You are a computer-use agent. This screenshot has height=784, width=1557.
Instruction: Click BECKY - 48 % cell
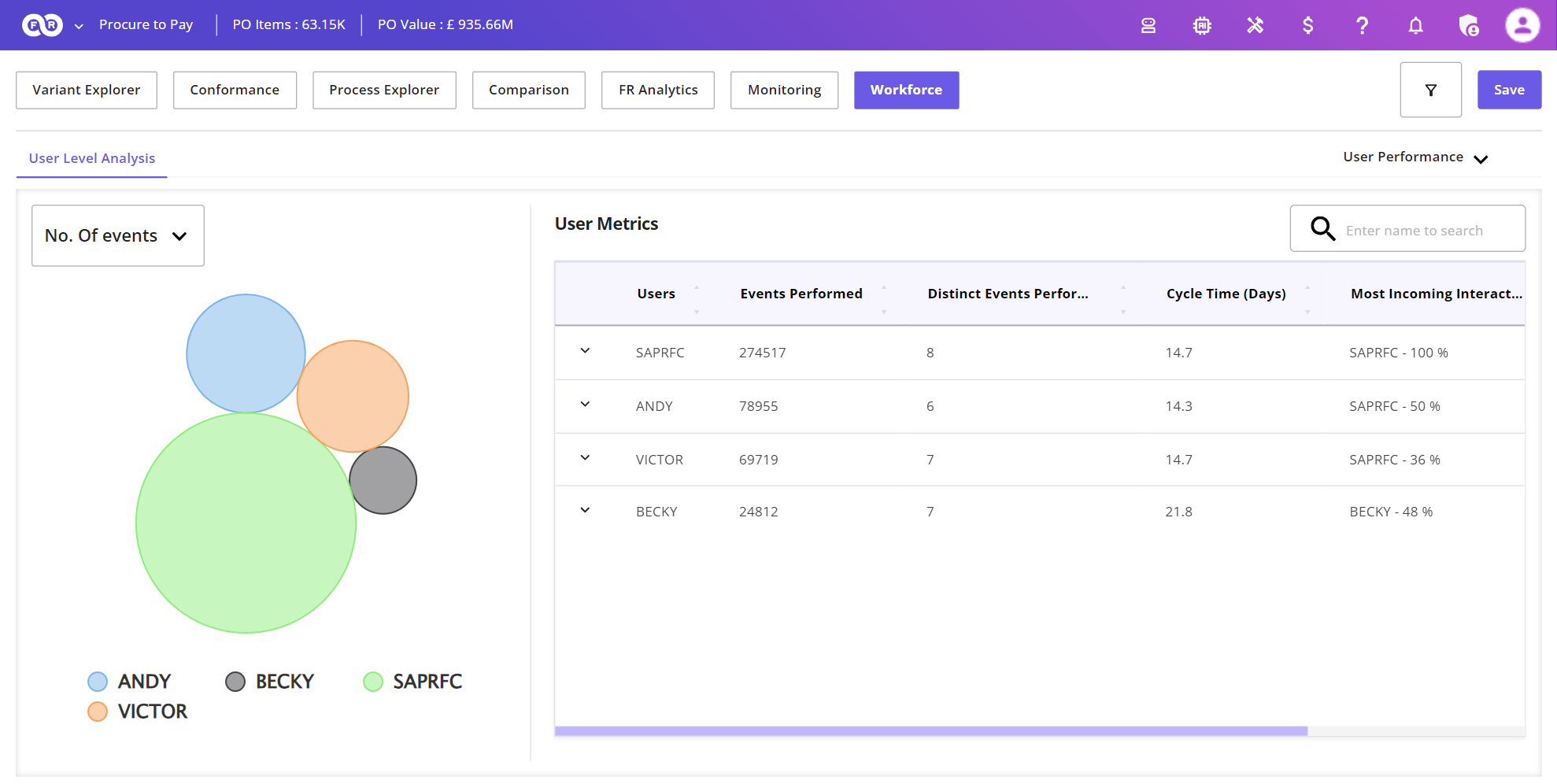1391,512
